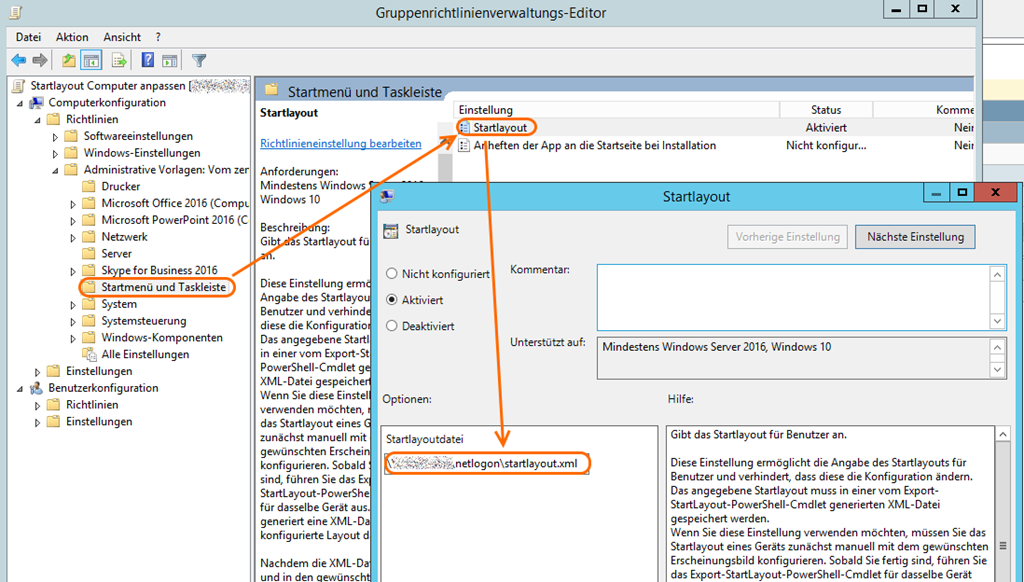Choose the 'Deaktiviert' radio option
The width and height of the screenshot is (1024, 582).
point(392,326)
